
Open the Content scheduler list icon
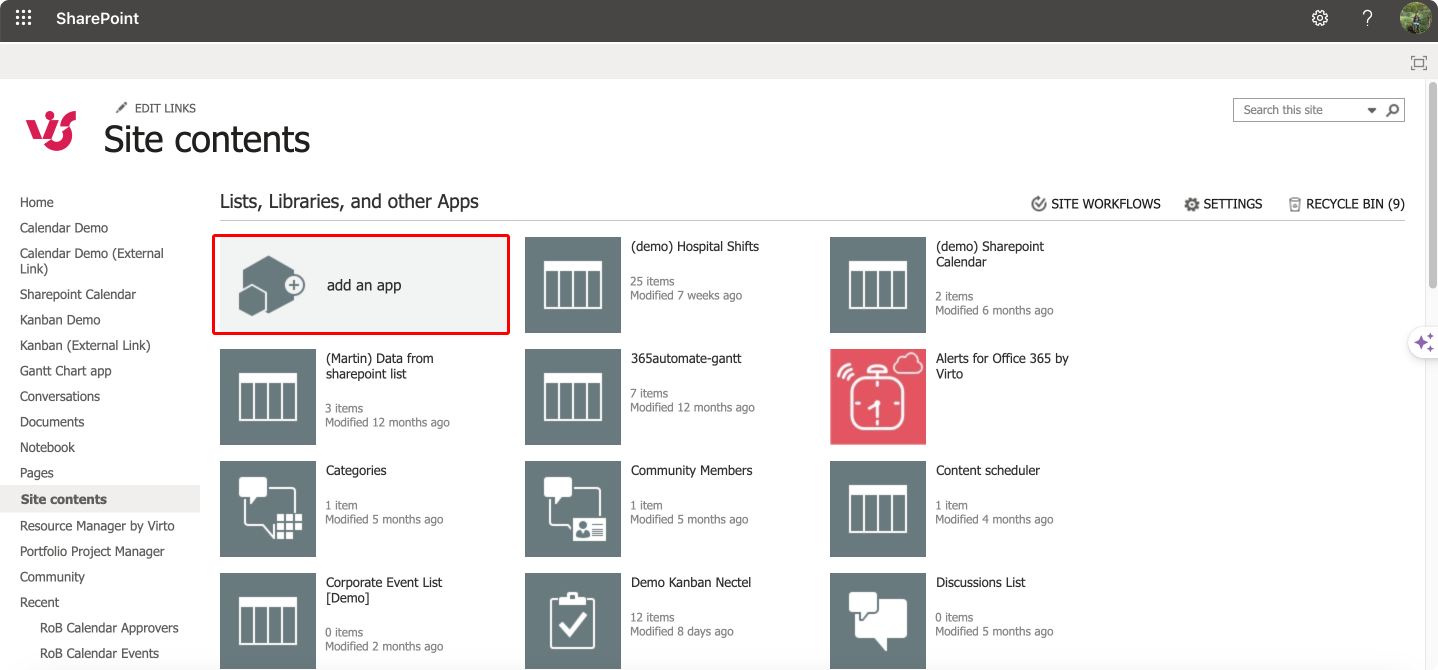878,509
